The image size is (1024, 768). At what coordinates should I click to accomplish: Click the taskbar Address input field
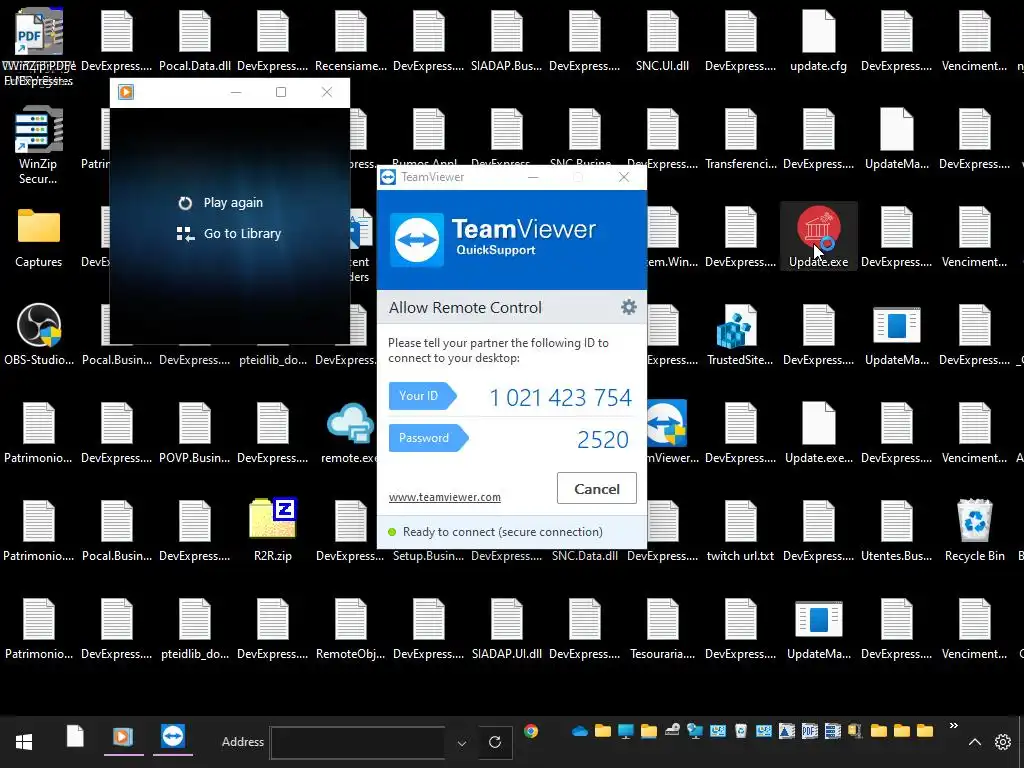358,743
